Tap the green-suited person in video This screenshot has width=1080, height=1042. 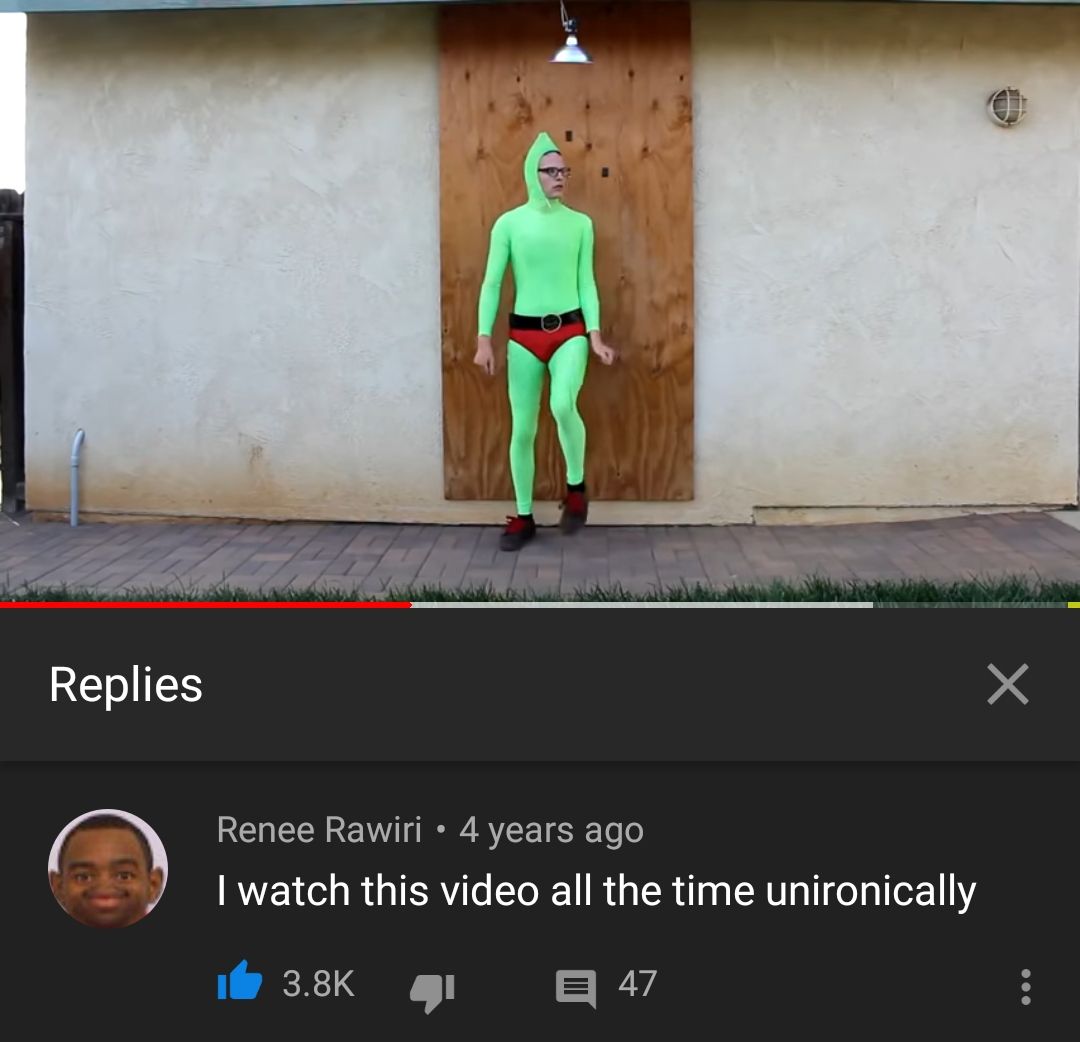(544, 342)
